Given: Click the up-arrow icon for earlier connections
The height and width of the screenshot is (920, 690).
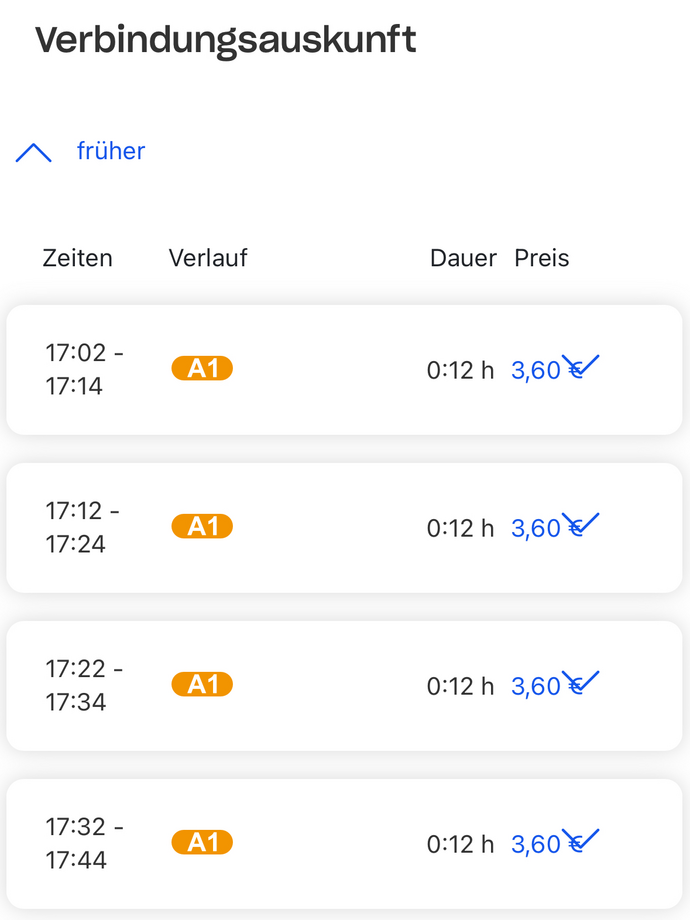Looking at the screenshot, I should [x=34, y=152].
